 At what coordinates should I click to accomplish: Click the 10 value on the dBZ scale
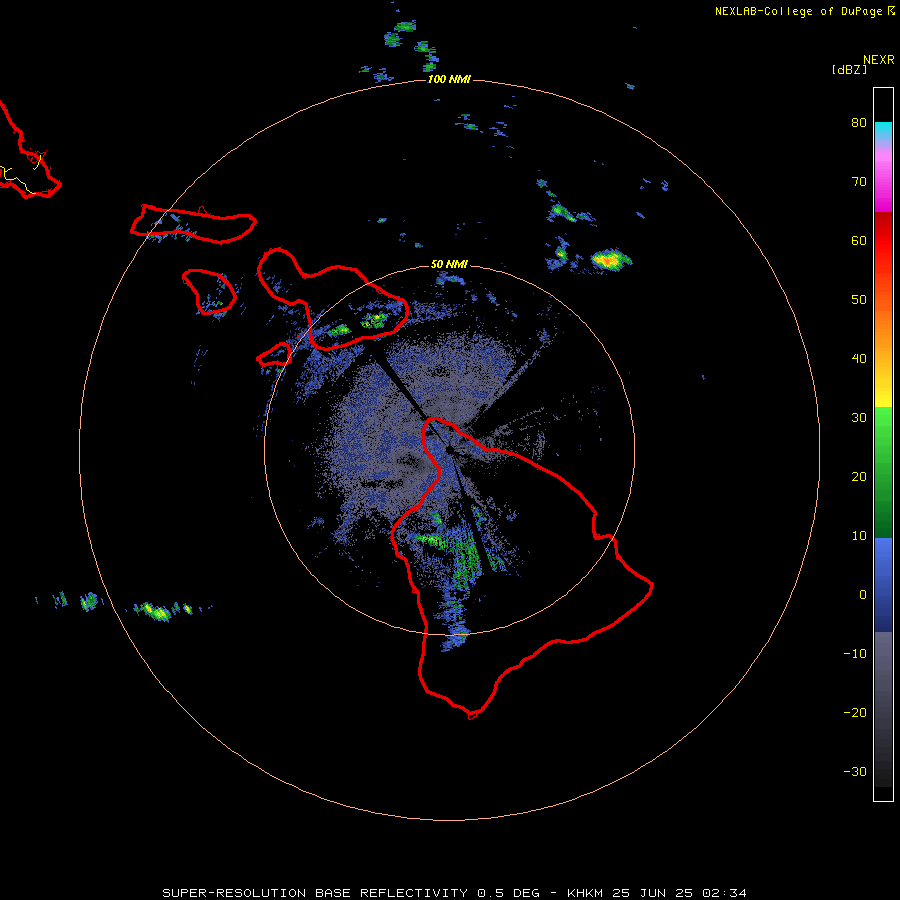(x=859, y=536)
